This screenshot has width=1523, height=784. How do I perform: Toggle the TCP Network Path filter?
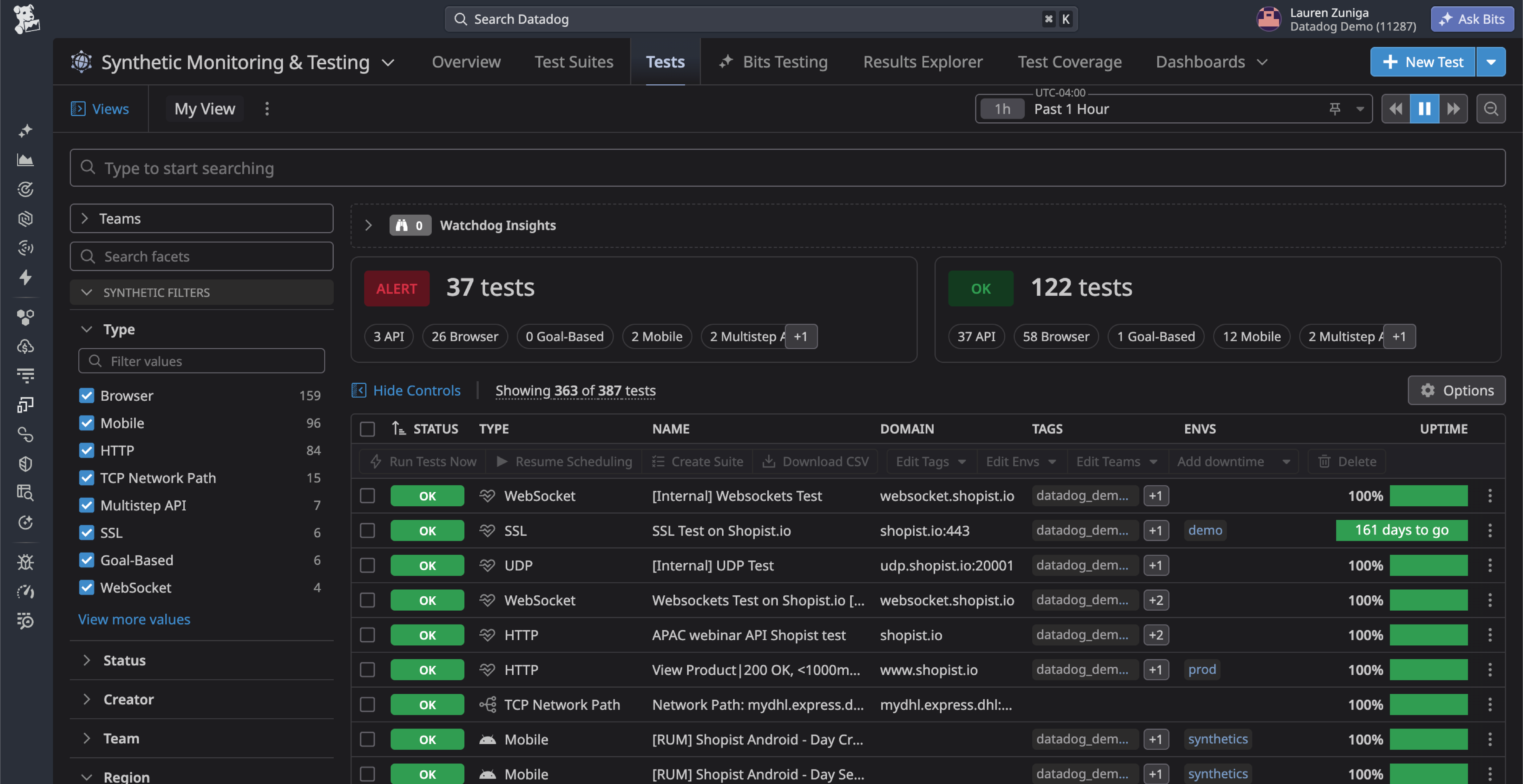pos(86,477)
